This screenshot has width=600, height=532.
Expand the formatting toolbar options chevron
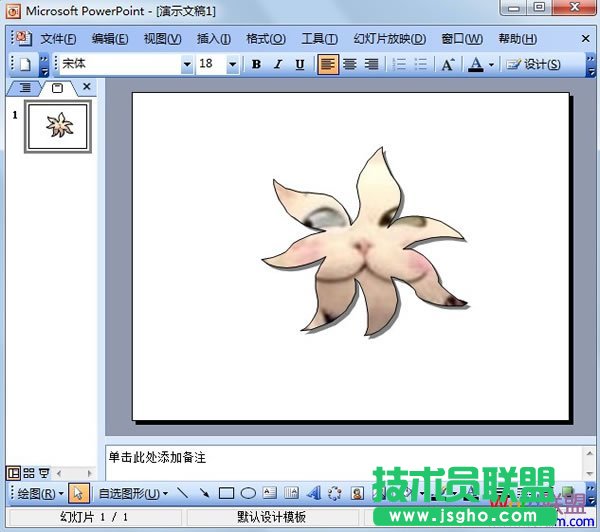pyautogui.click(x=591, y=65)
